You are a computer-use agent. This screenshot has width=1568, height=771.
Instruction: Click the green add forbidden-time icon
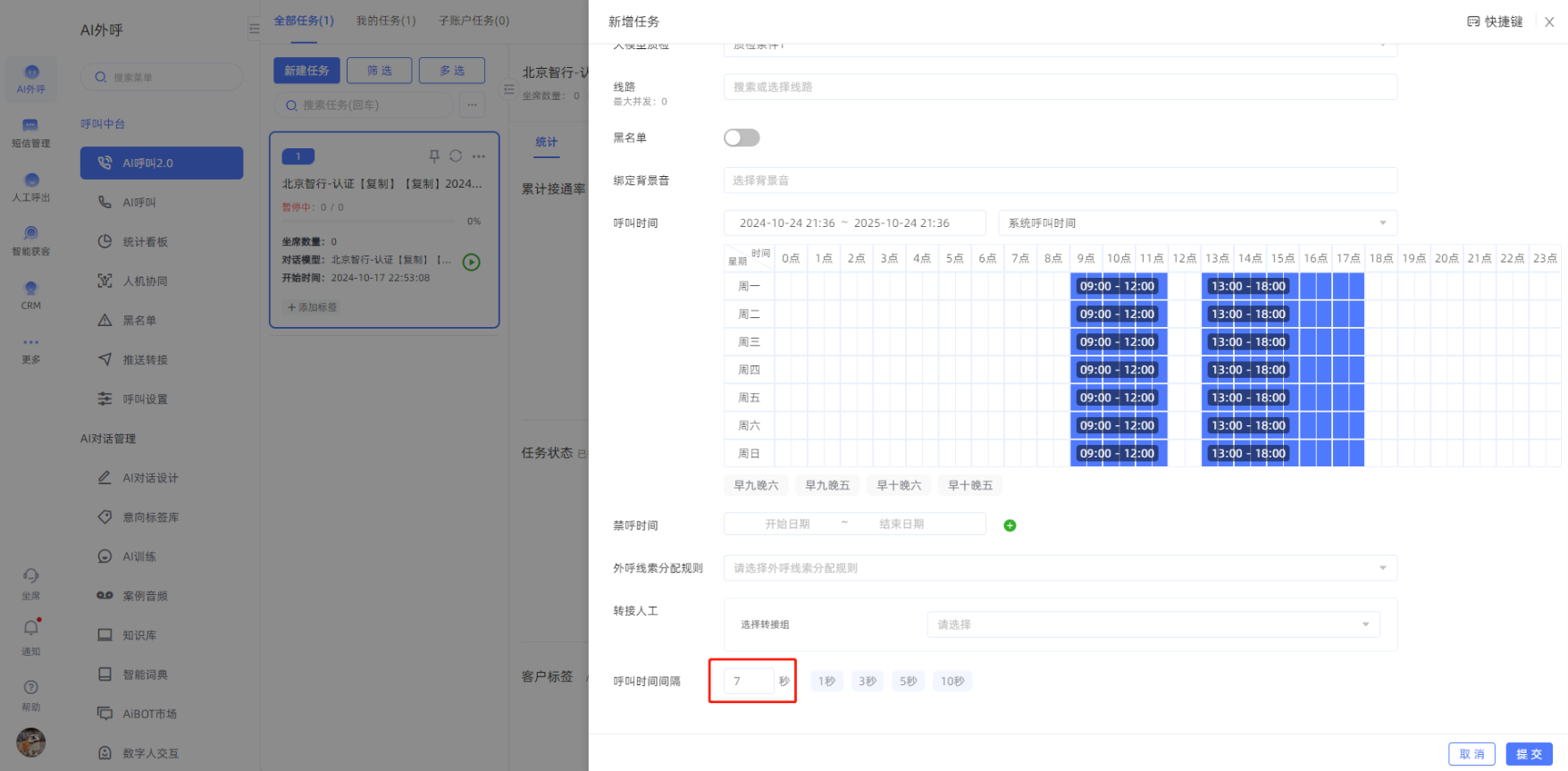click(1010, 525)
